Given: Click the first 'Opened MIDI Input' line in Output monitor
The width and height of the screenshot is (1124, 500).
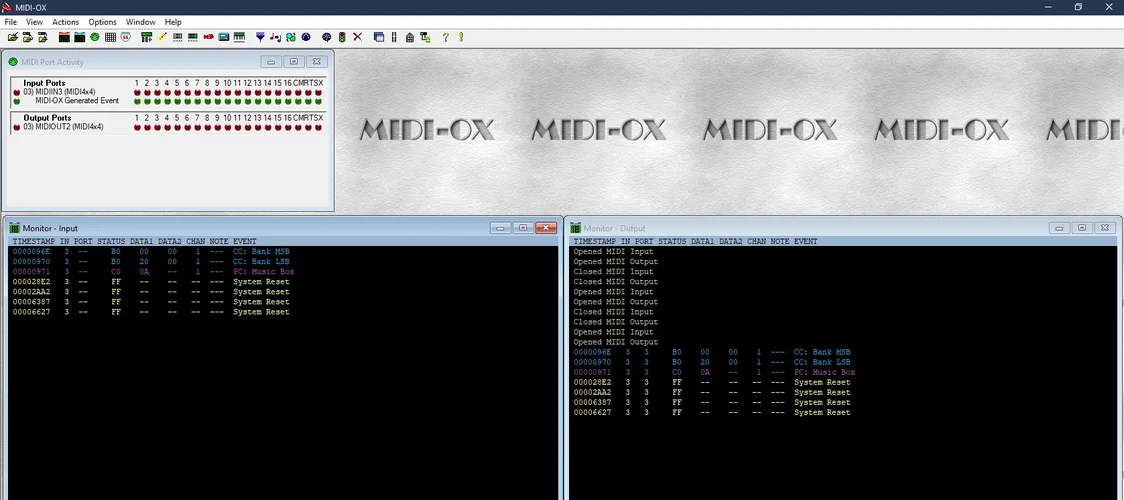Looking at the screenshot, I should point(614,251).
